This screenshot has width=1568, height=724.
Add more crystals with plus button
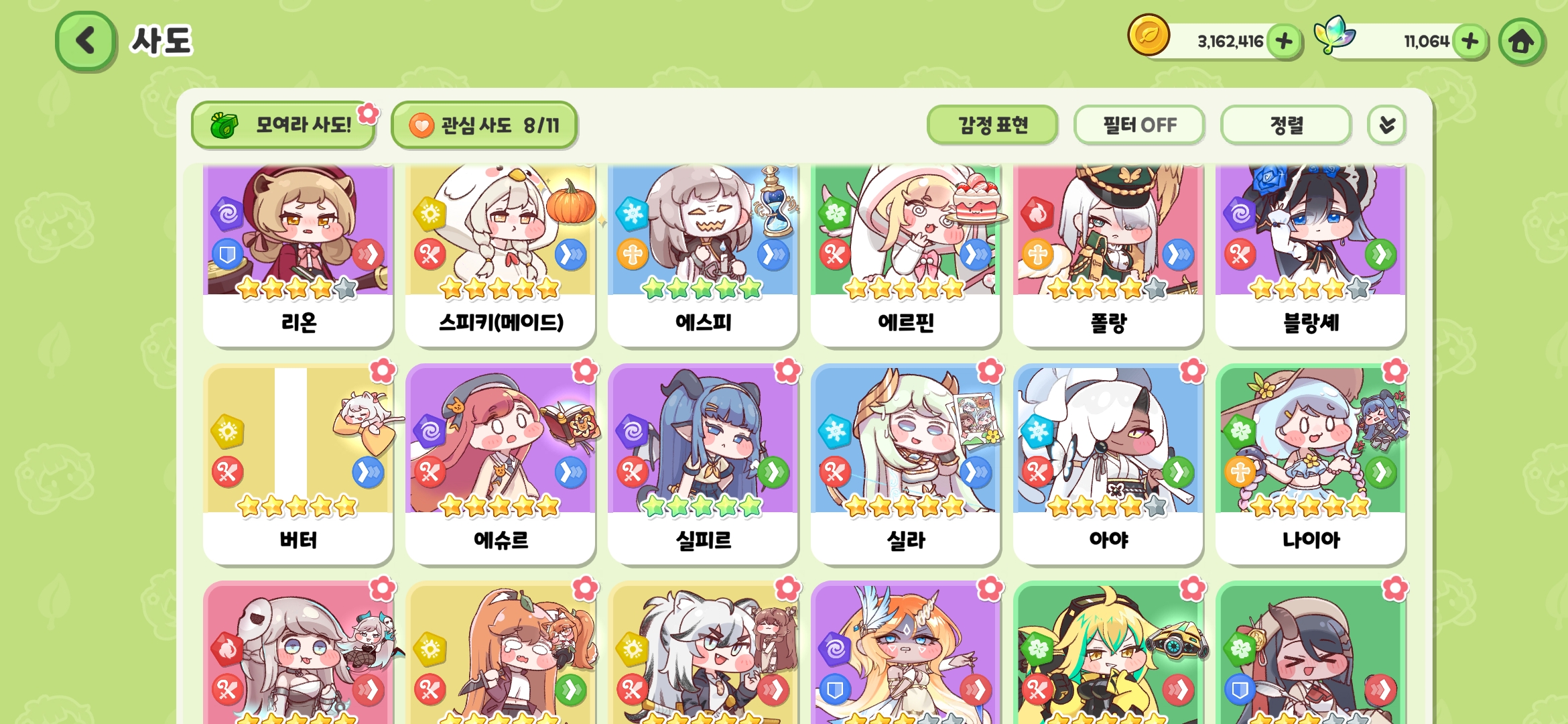click(1469, 42)
